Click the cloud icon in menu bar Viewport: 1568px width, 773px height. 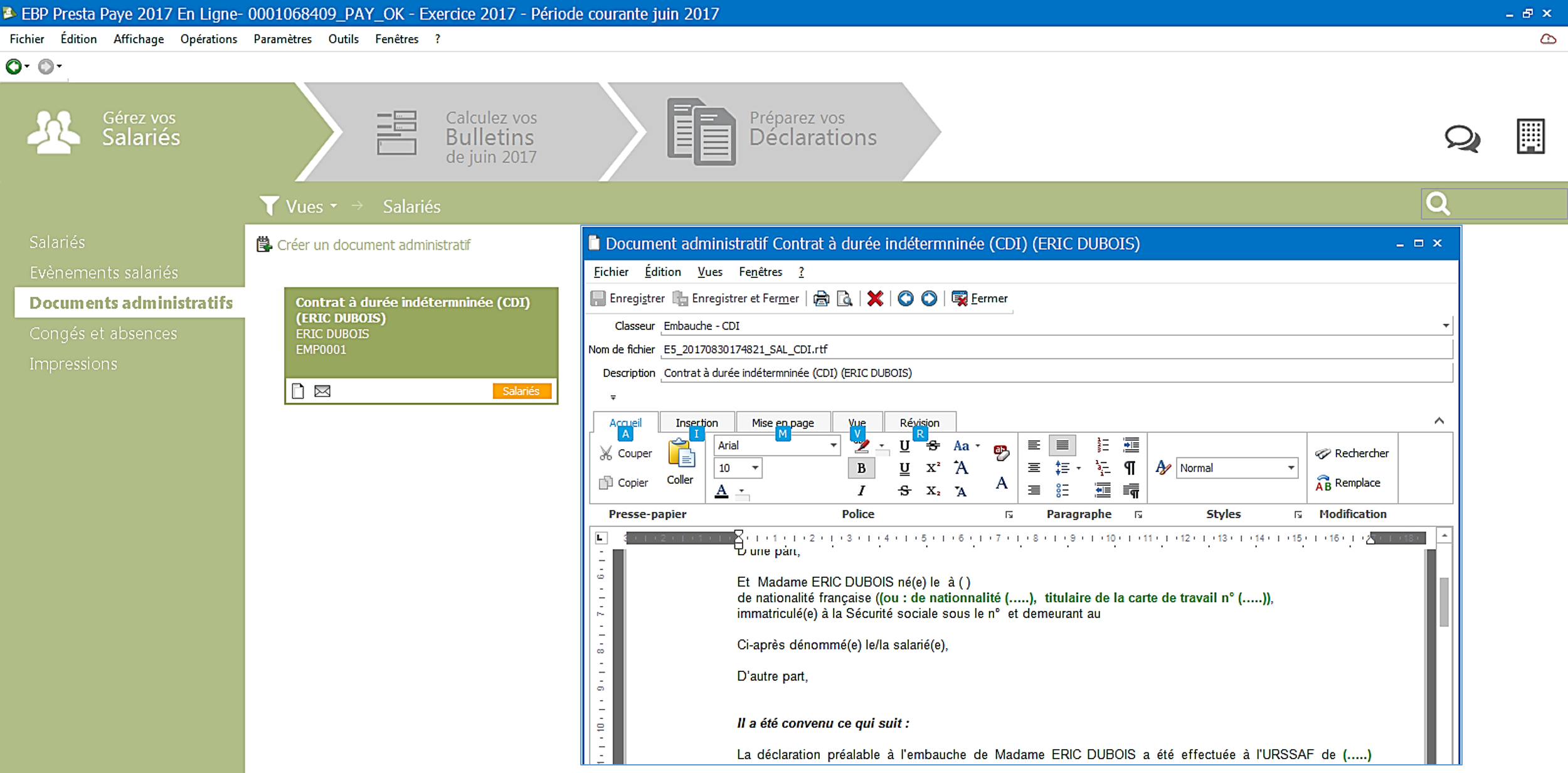point(1548,39)
